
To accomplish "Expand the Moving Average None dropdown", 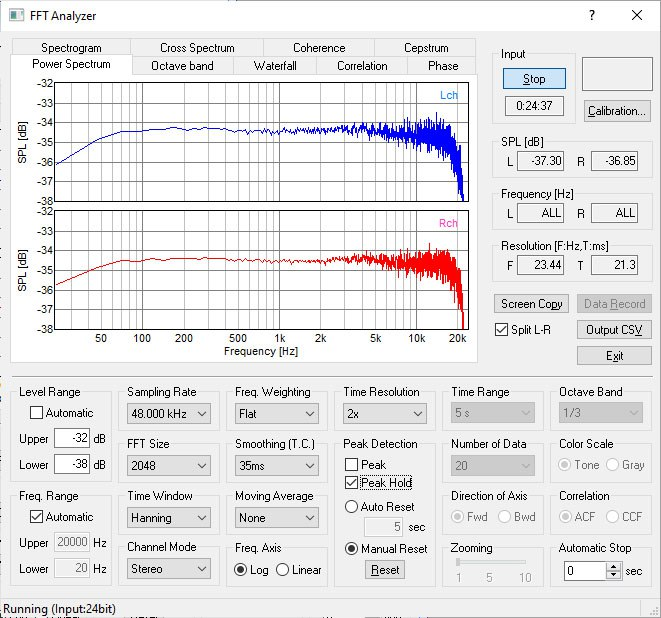I will [277, 518].
